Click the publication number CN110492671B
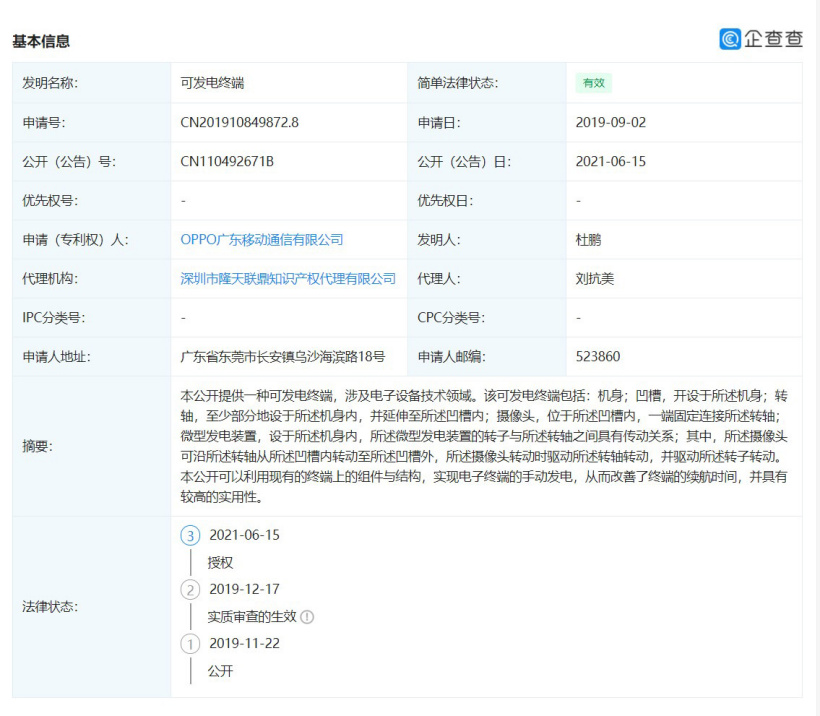 point(227,161)
